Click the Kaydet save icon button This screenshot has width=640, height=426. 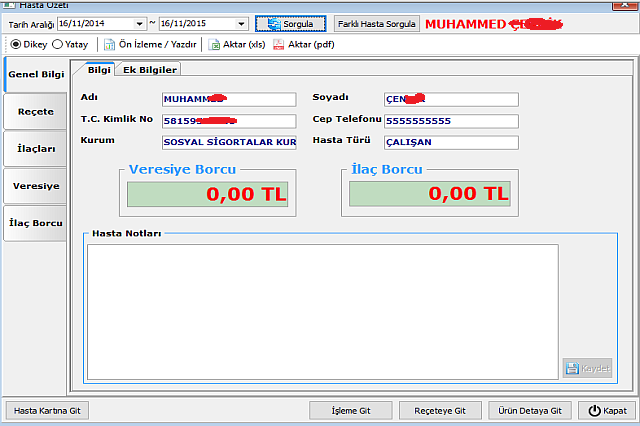tap(587, 368)
